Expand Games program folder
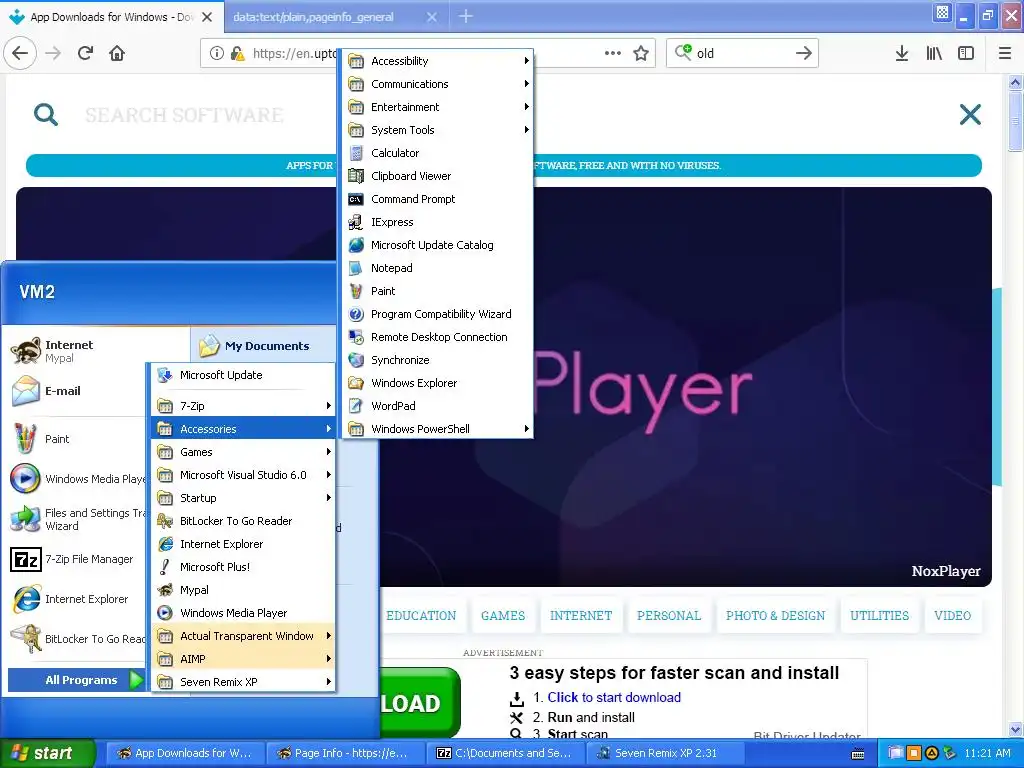Screen dimensions: 1024x768 tap(244, 452)
